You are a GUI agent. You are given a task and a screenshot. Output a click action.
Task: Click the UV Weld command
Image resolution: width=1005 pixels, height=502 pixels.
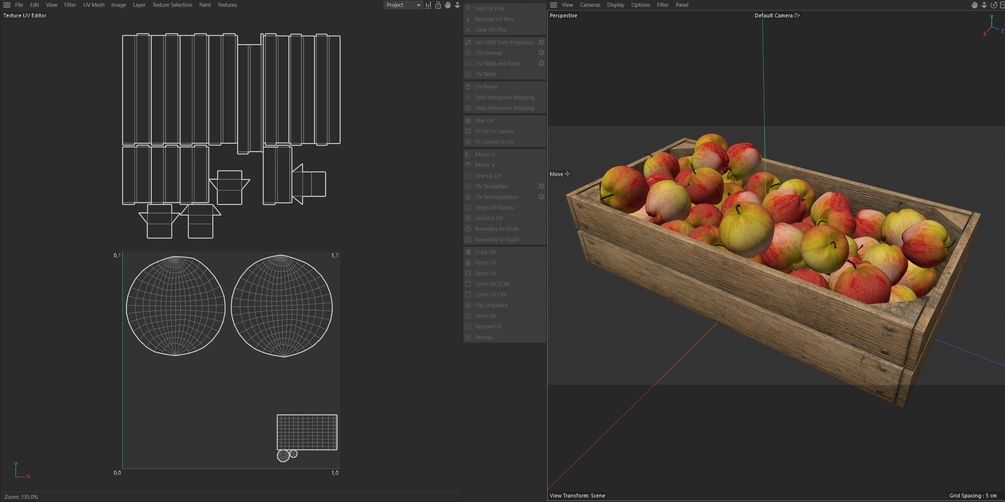[x=505, y=74]
